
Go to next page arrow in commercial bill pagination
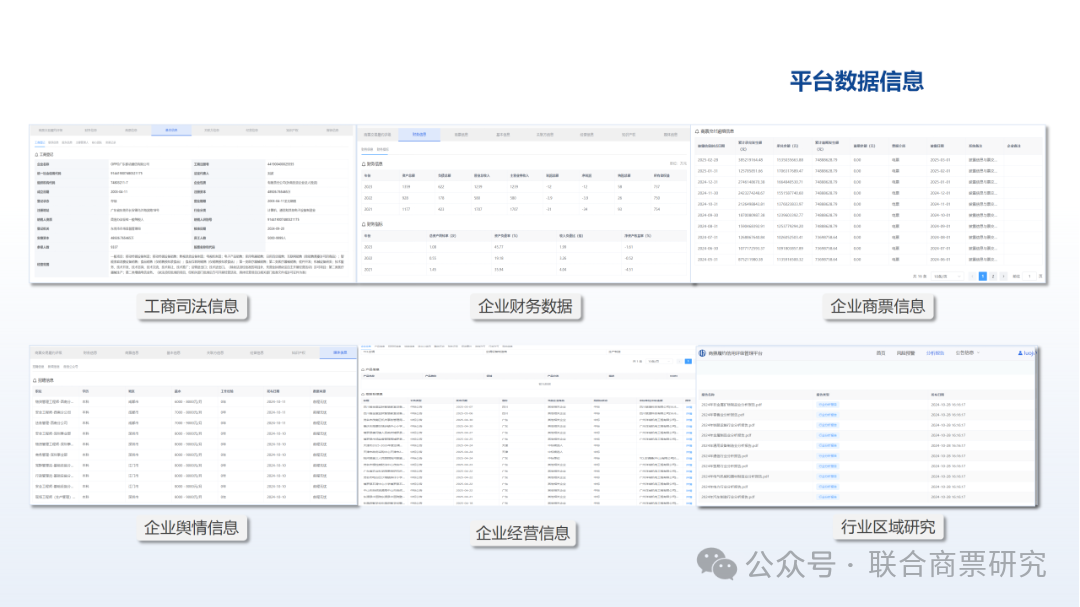1003,275
